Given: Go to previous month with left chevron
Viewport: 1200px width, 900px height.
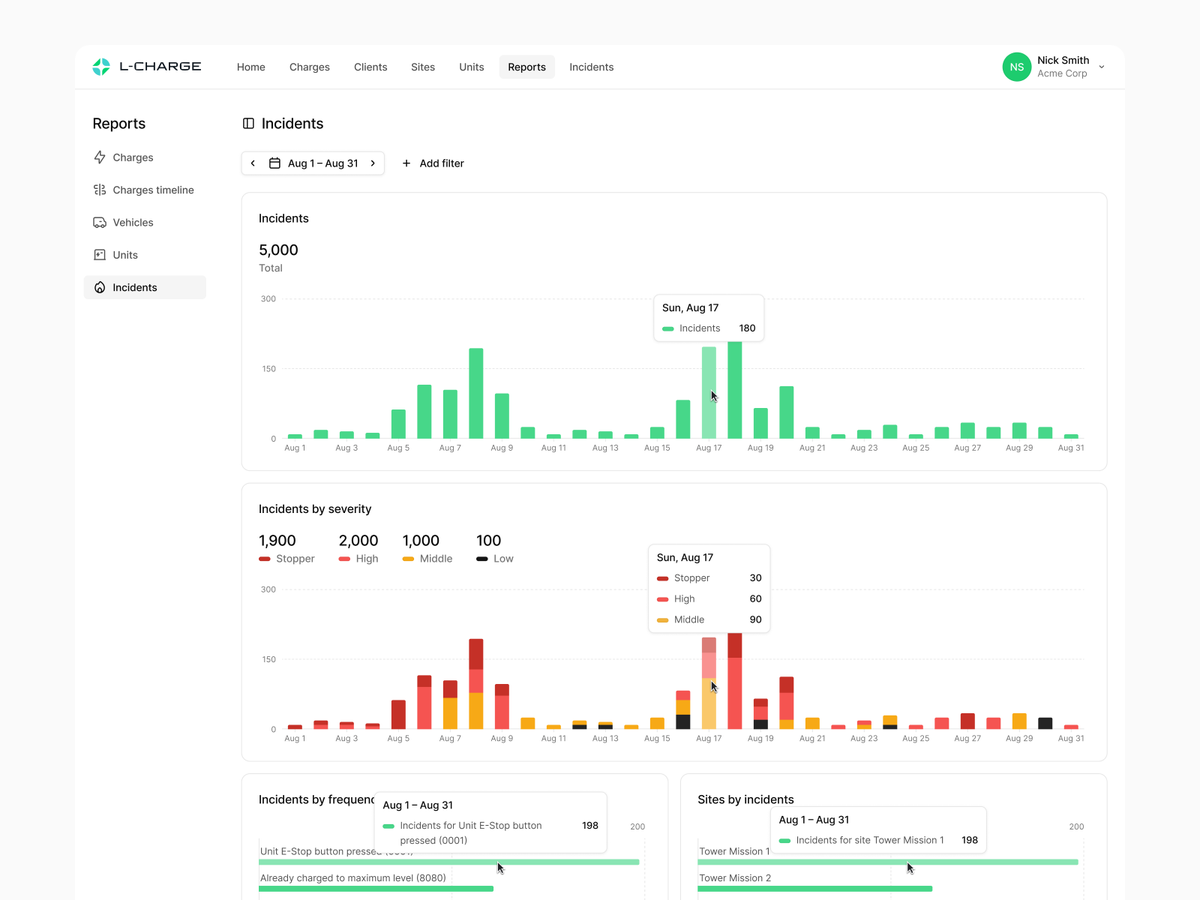Looking at the screenshot, I should (x=253, y=163).
